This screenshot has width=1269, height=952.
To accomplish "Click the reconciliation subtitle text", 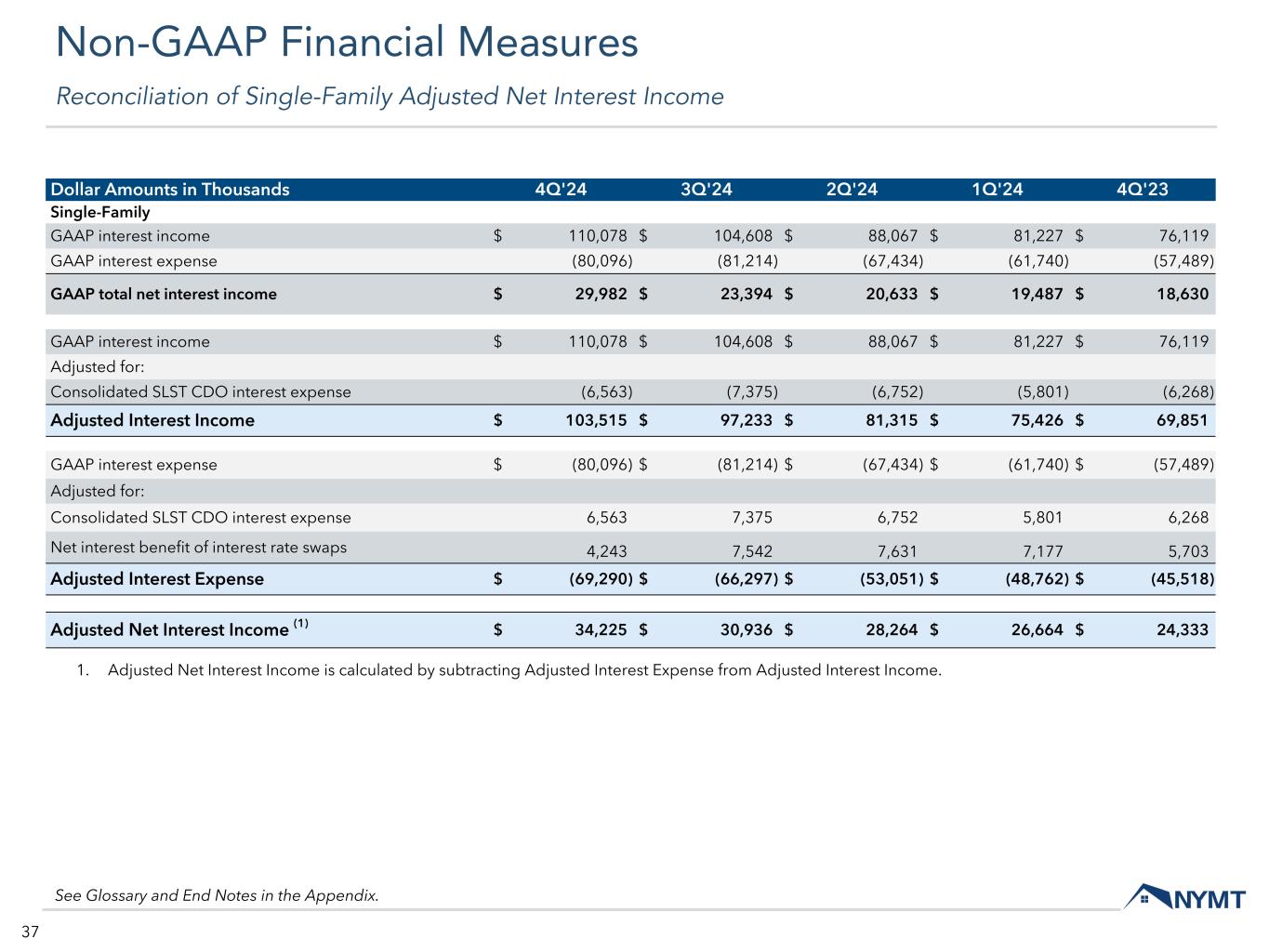I will pos(390,97).
